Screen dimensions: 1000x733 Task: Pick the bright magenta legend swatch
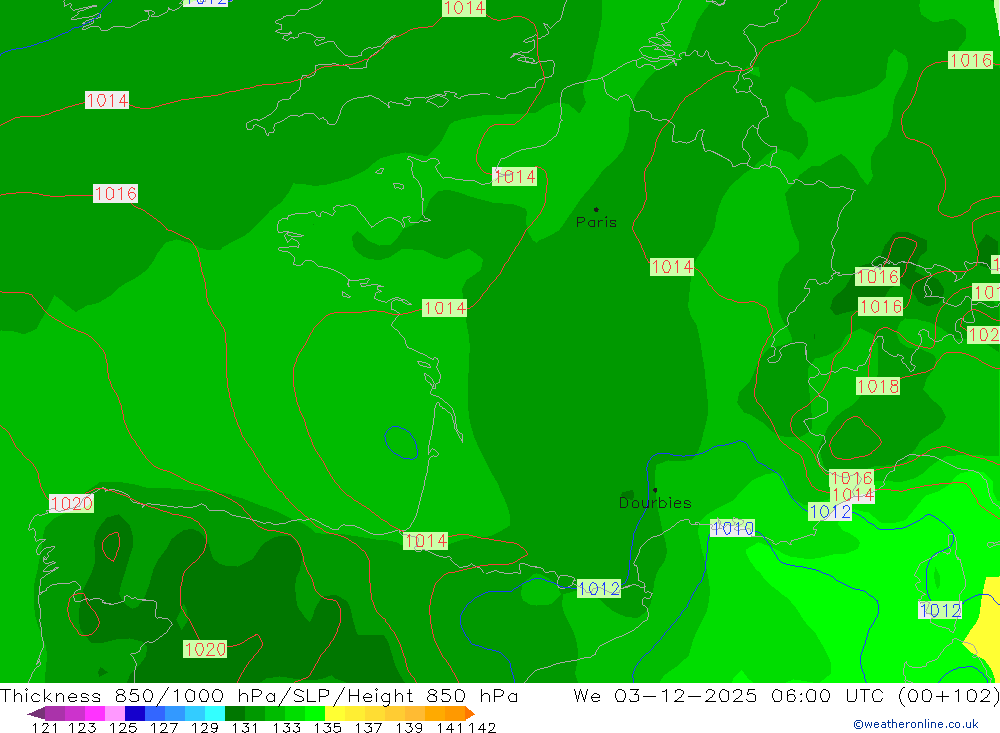94,713
